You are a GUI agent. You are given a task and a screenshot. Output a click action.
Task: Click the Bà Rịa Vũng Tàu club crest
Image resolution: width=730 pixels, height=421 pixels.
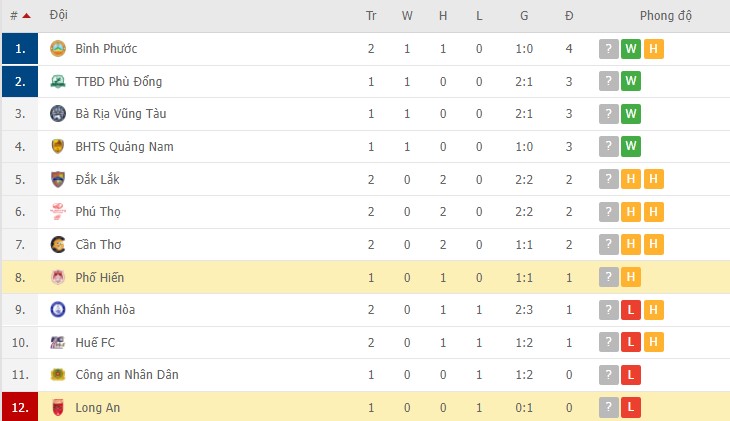pos(57,114)
